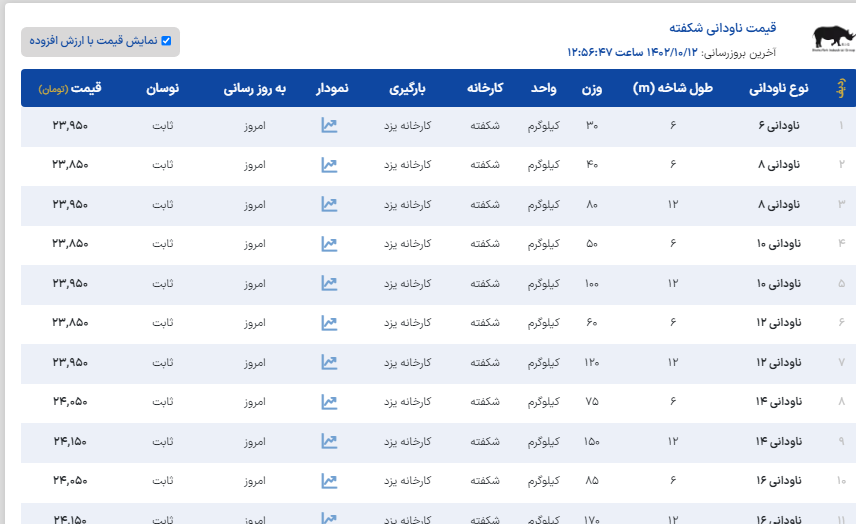Open chart icon for ناودانی 12 weighing 60 kg

tap(329, 323)
